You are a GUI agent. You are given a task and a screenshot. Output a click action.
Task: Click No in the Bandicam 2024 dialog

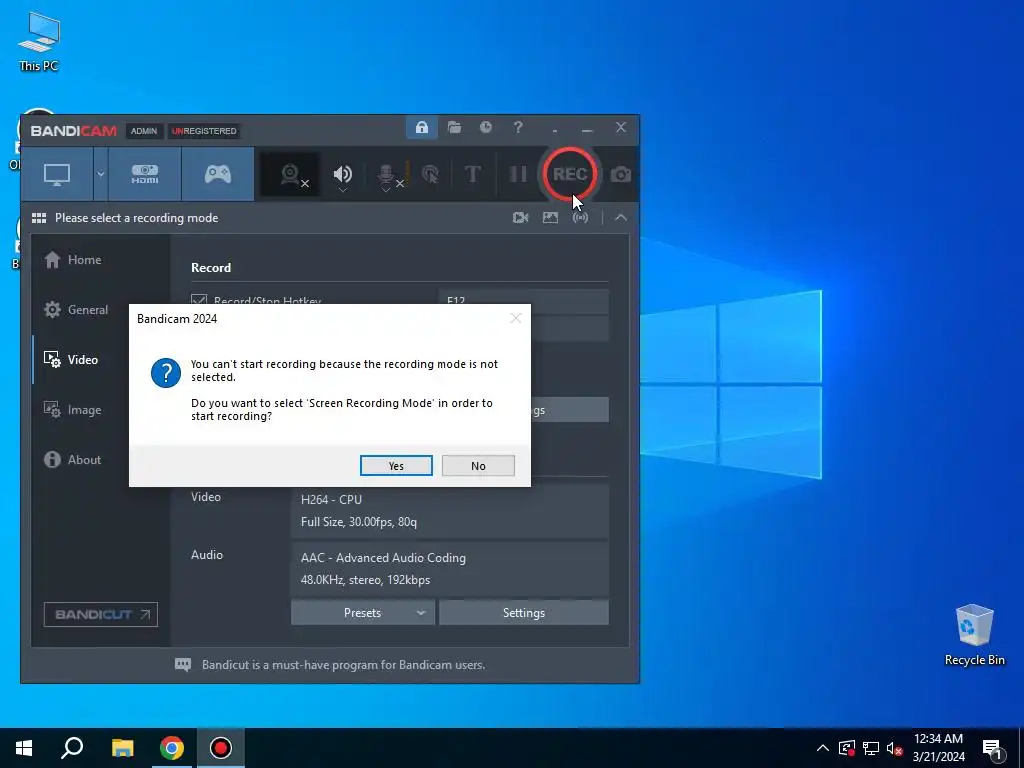coord(478,466)
